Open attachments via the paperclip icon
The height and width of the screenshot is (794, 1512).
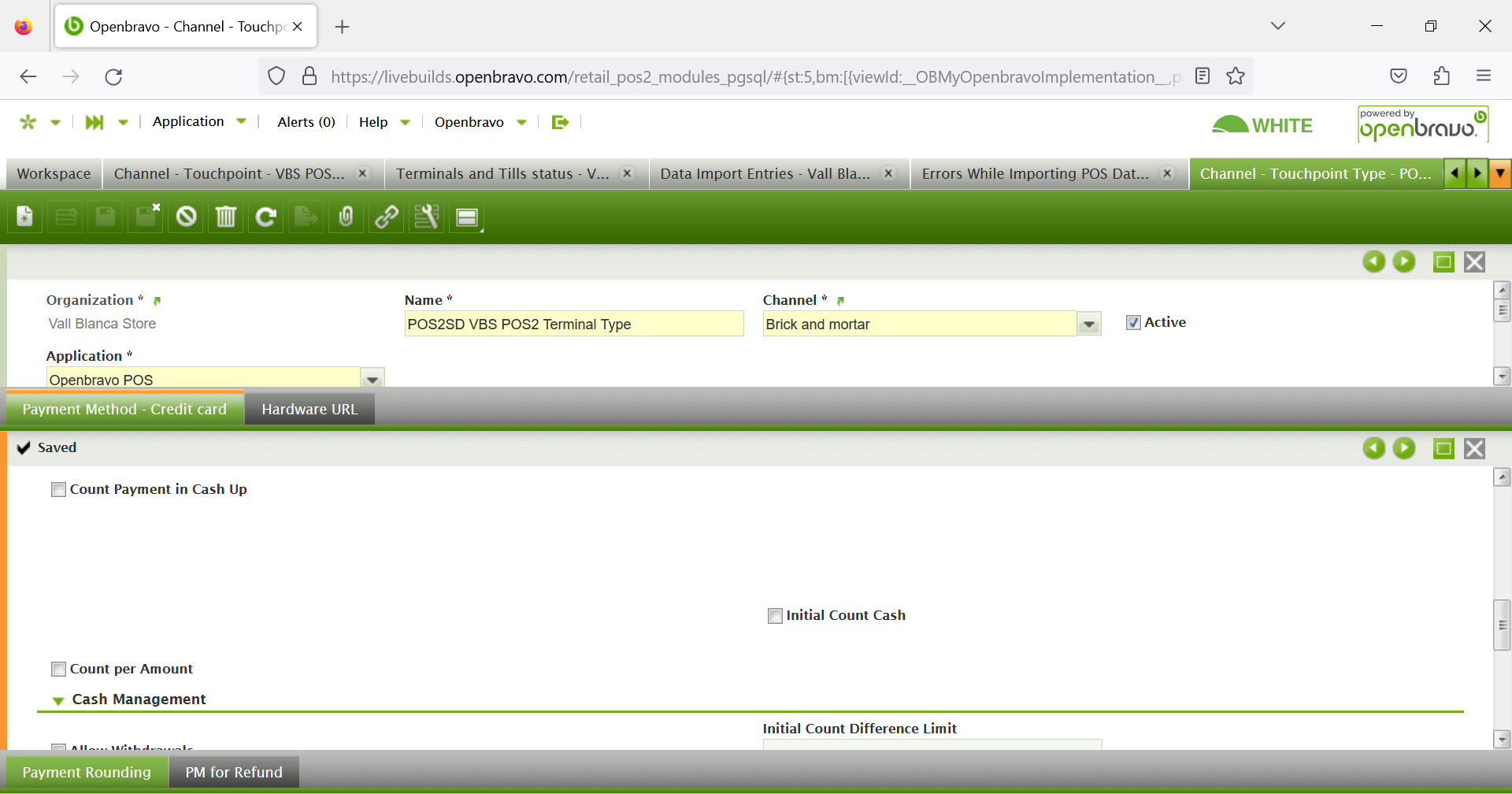(x=346, y=217)
